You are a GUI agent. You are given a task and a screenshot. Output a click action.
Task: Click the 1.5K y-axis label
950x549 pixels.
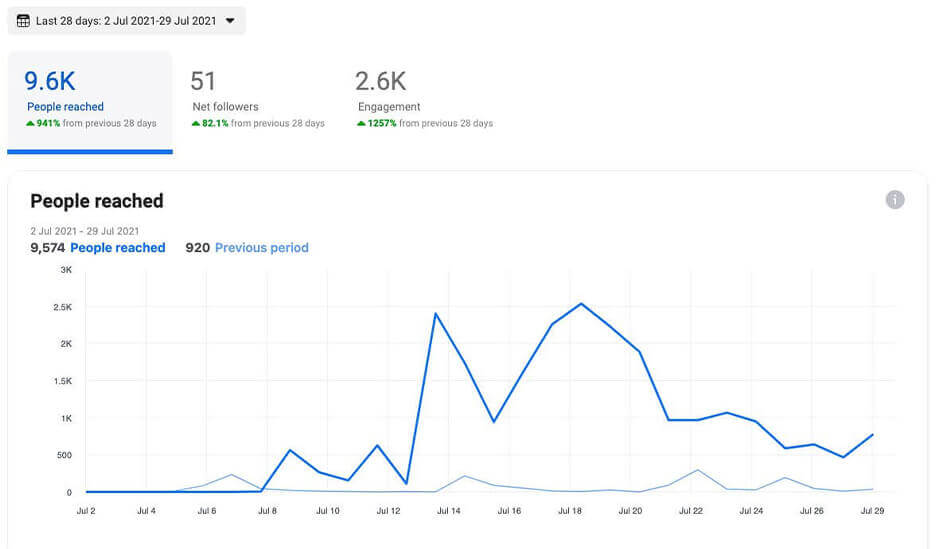(x=62, y=381)
